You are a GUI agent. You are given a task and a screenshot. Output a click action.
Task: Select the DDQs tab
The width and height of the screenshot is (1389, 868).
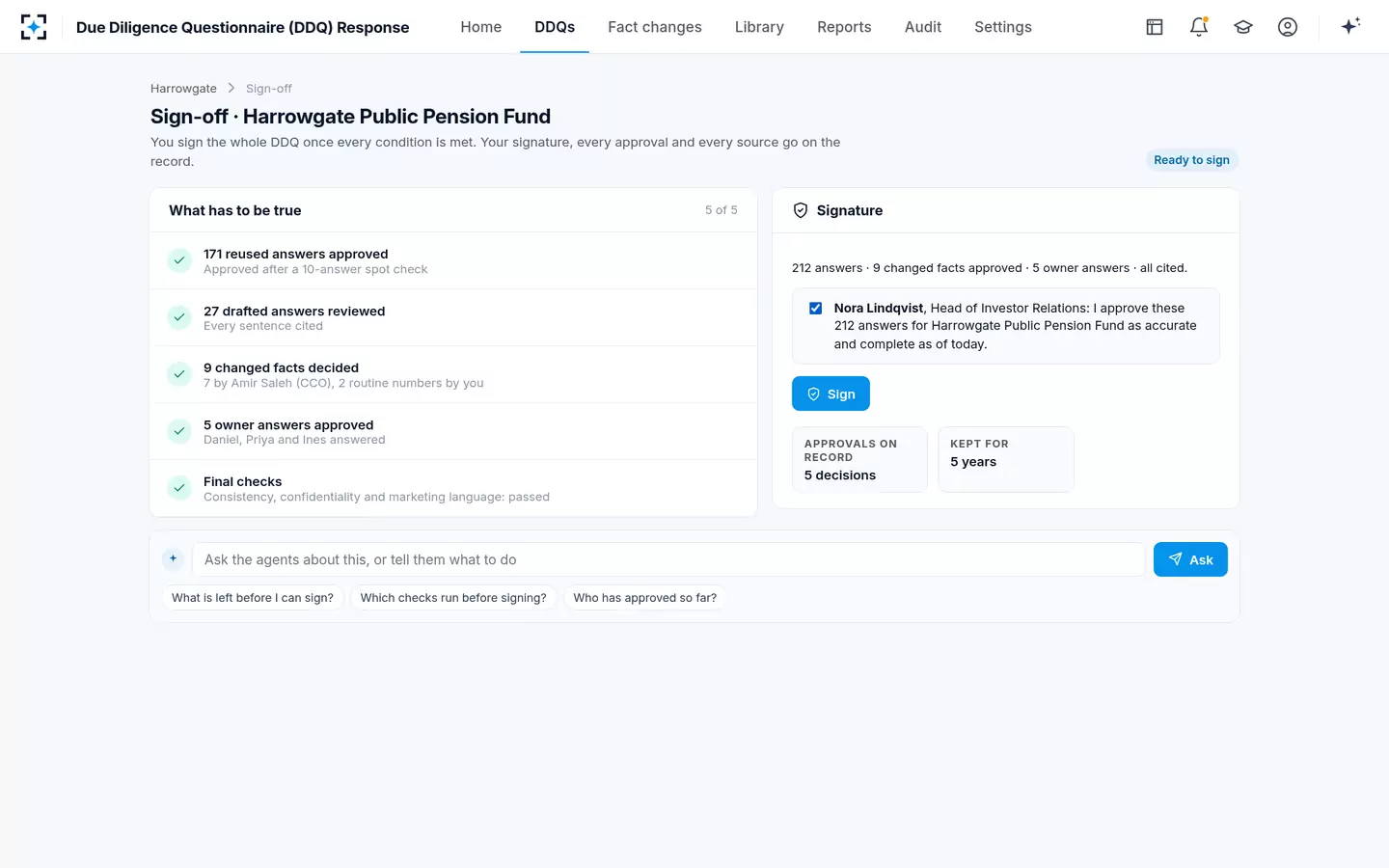pos(555,27)
